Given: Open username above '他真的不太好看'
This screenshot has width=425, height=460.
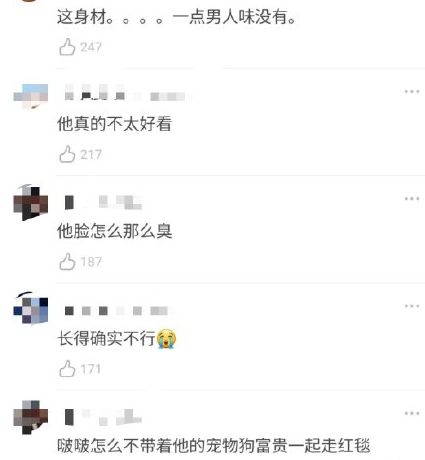Looking at the screenshot, I should click(125, 92).
